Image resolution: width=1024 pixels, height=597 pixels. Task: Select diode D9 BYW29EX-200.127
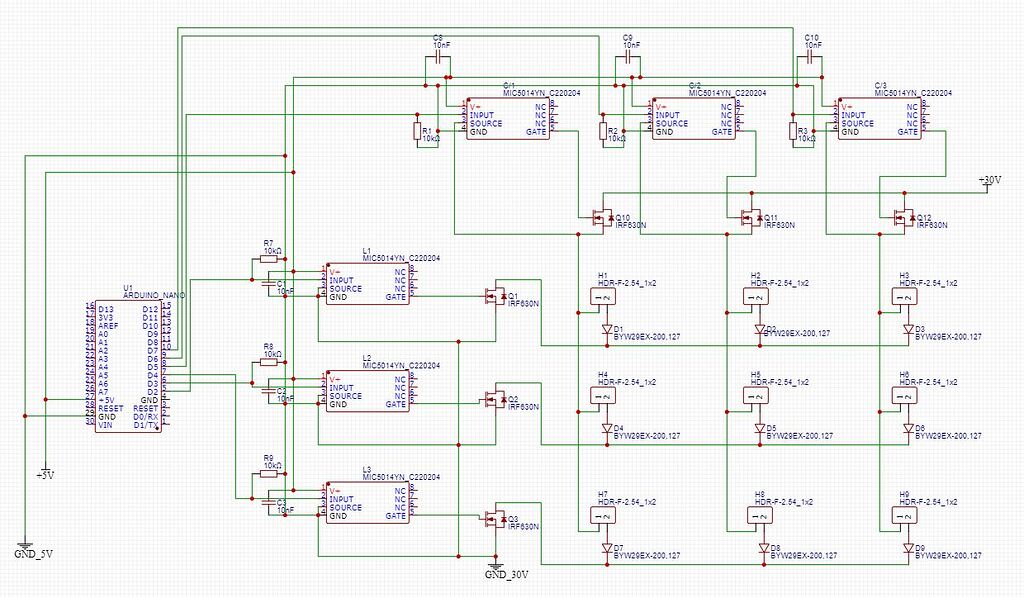pyautogui.click(x=908, y=548)
